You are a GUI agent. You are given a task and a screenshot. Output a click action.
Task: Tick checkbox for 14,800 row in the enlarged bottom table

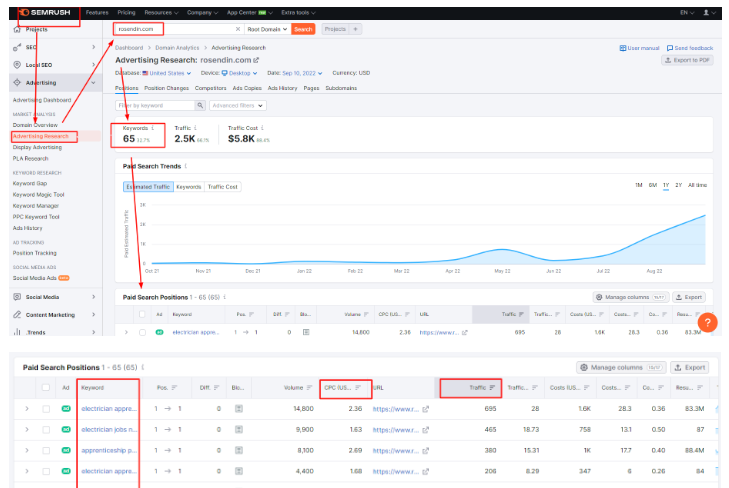click(46, 409)
